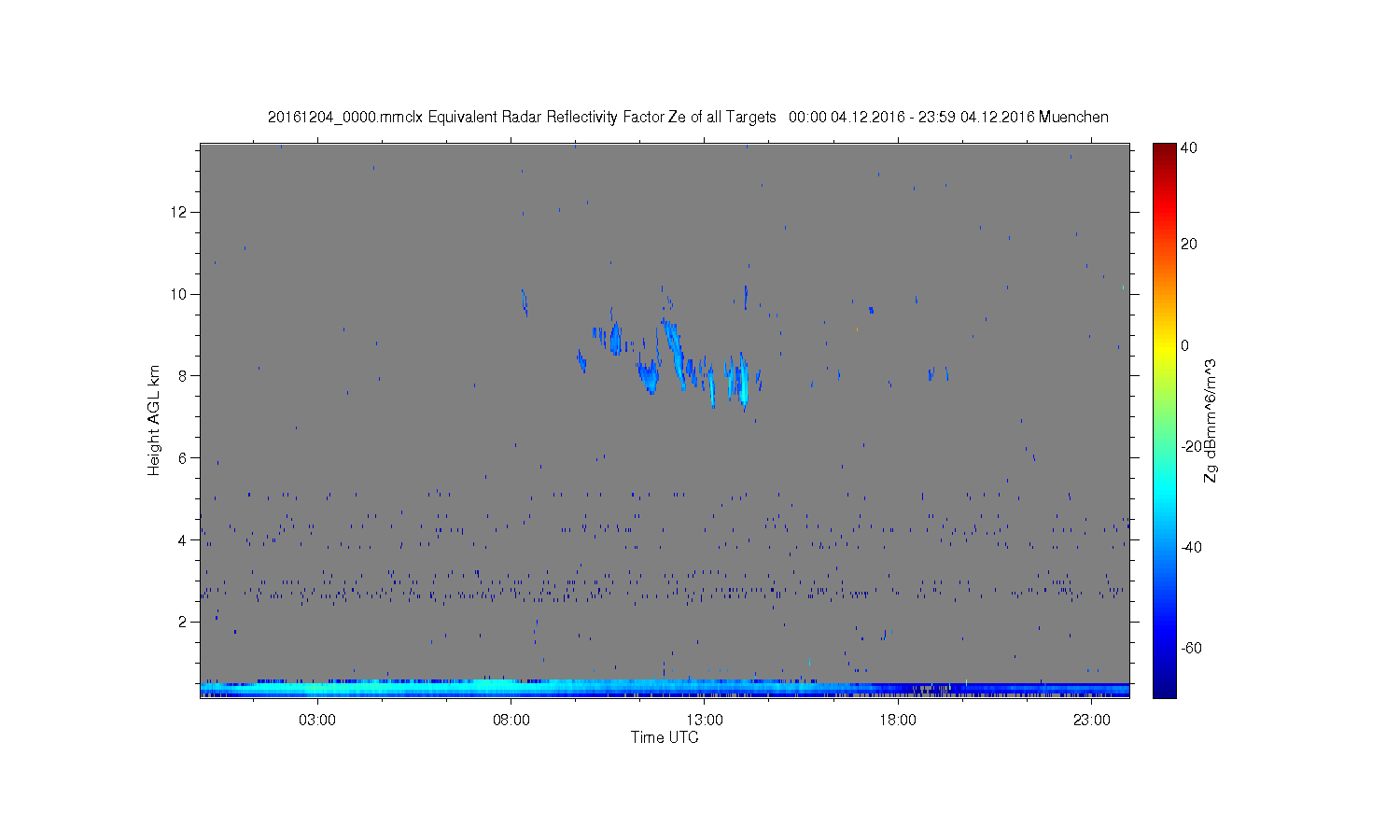Click the 08:00 time axis tick label
The height and width of the screenshot is (840, 1400).
click(511, 721)
